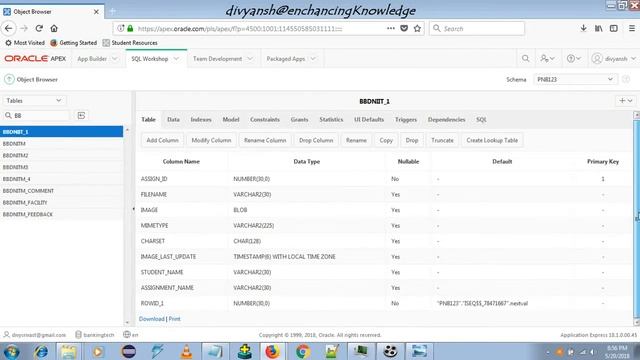The height and width of the screenshot is (360, 640).
Task: Open the Statistics tab
Action: click(x=331, y=120)
